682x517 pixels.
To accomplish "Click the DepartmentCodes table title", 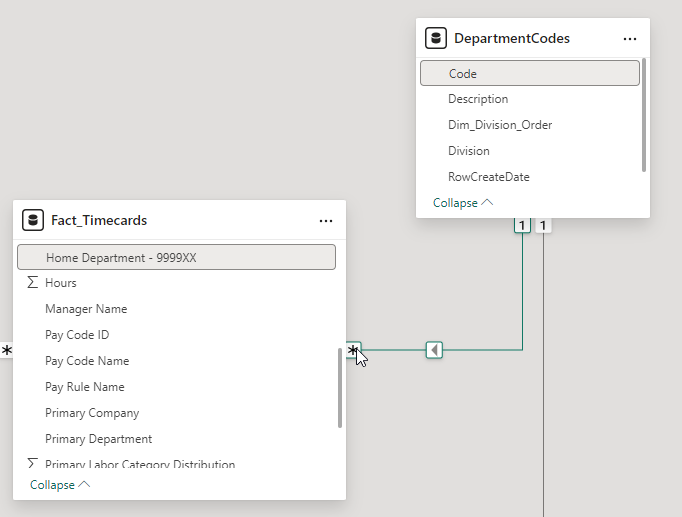I will [x=512, y=38].
